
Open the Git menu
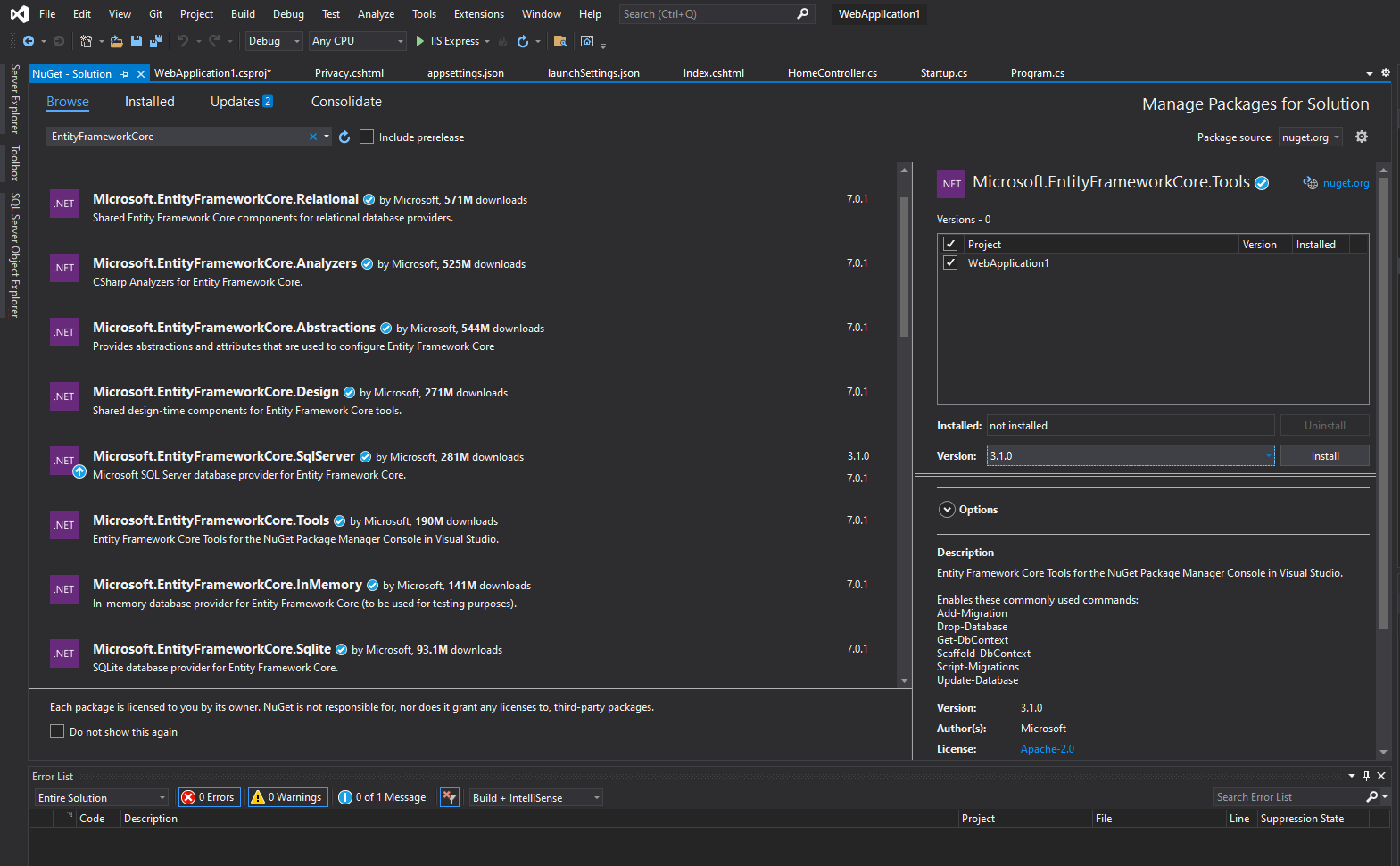click(x=156, y=14)
